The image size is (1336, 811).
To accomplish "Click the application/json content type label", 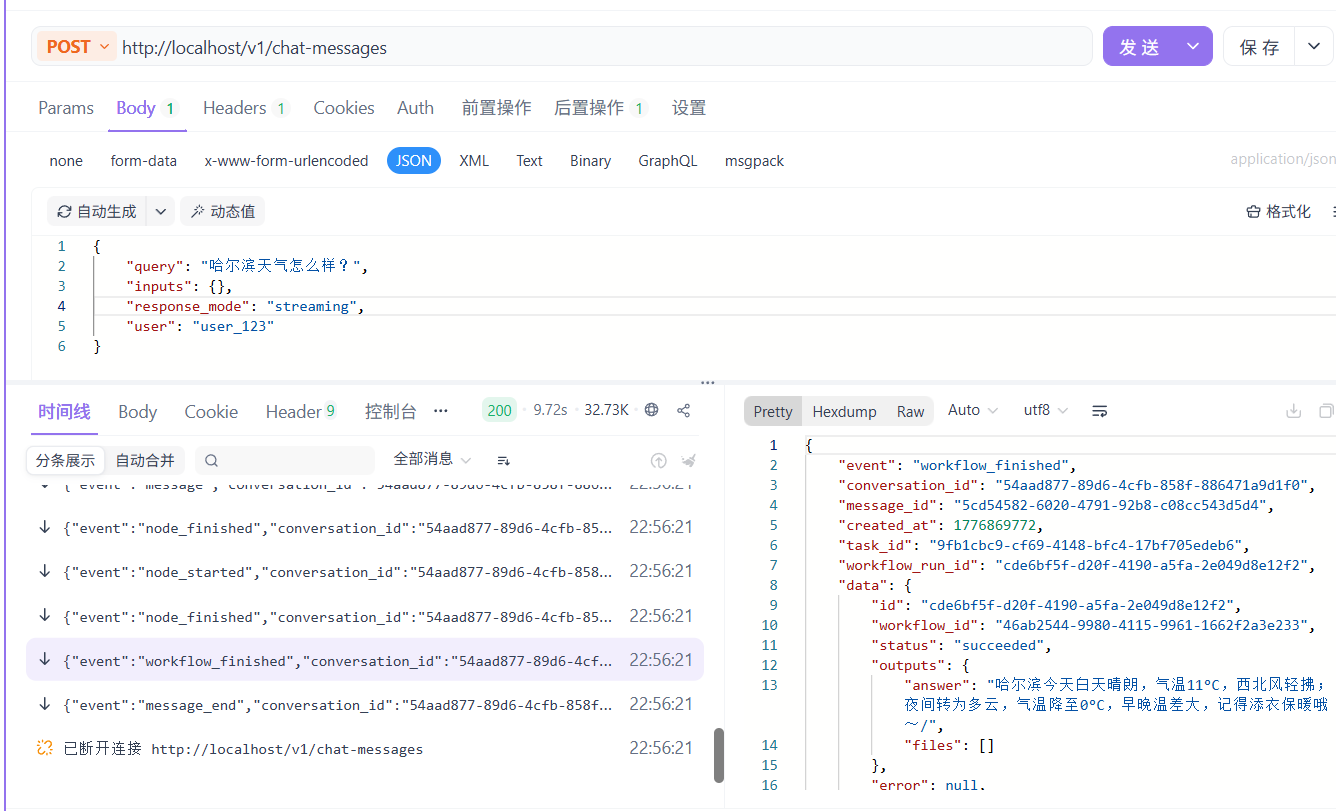I will 1283,159.
